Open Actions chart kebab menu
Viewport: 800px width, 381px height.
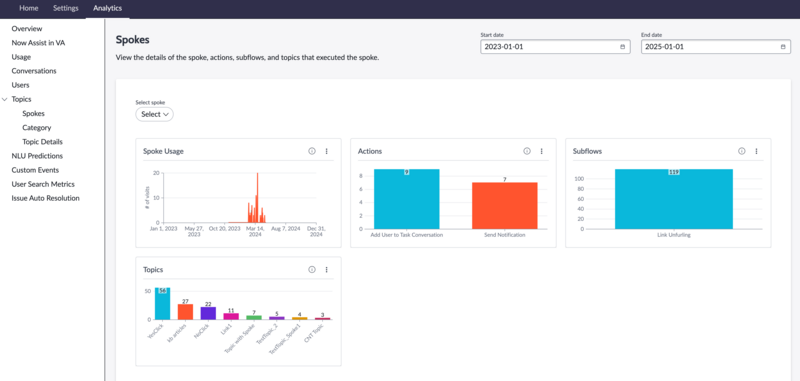pos(541,151)
